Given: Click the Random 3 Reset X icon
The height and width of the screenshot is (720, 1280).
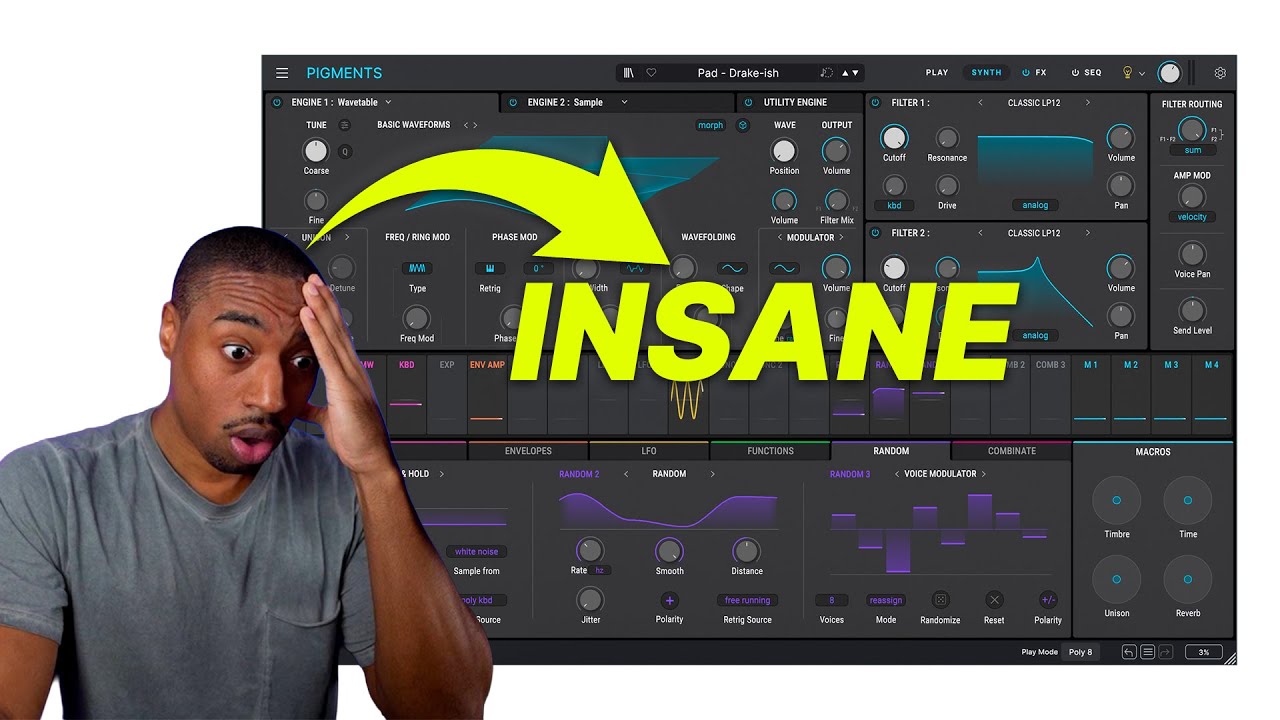Looking at the screenshot, I should [994, 600].
